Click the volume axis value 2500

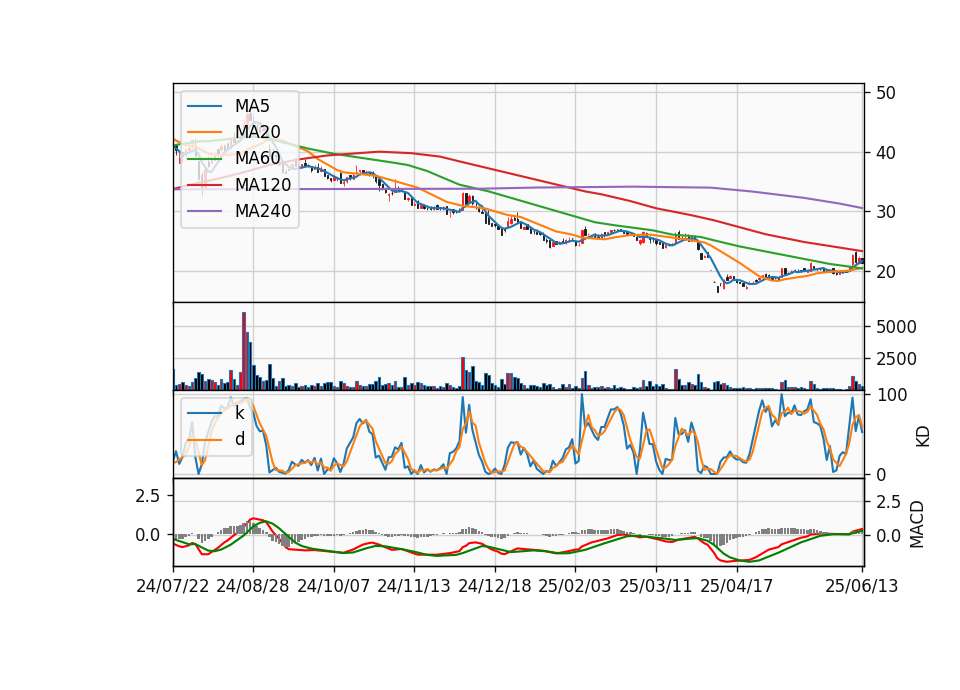[896, 359]
